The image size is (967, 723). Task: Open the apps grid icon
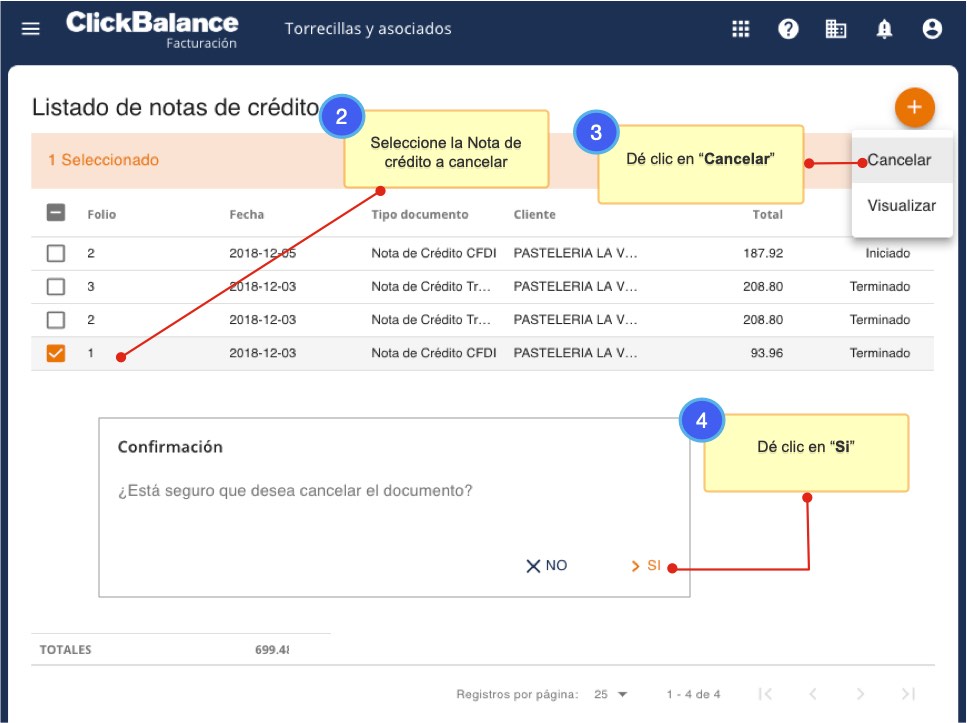coord(741,29)
